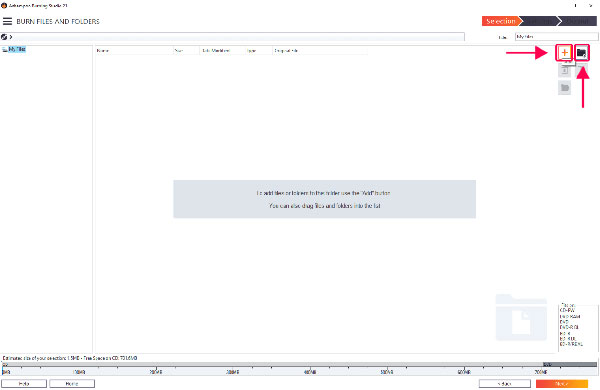The height and width of the screenshot is (390, 600).
Task: Open the hamburger menu
Action: (7, 21)
